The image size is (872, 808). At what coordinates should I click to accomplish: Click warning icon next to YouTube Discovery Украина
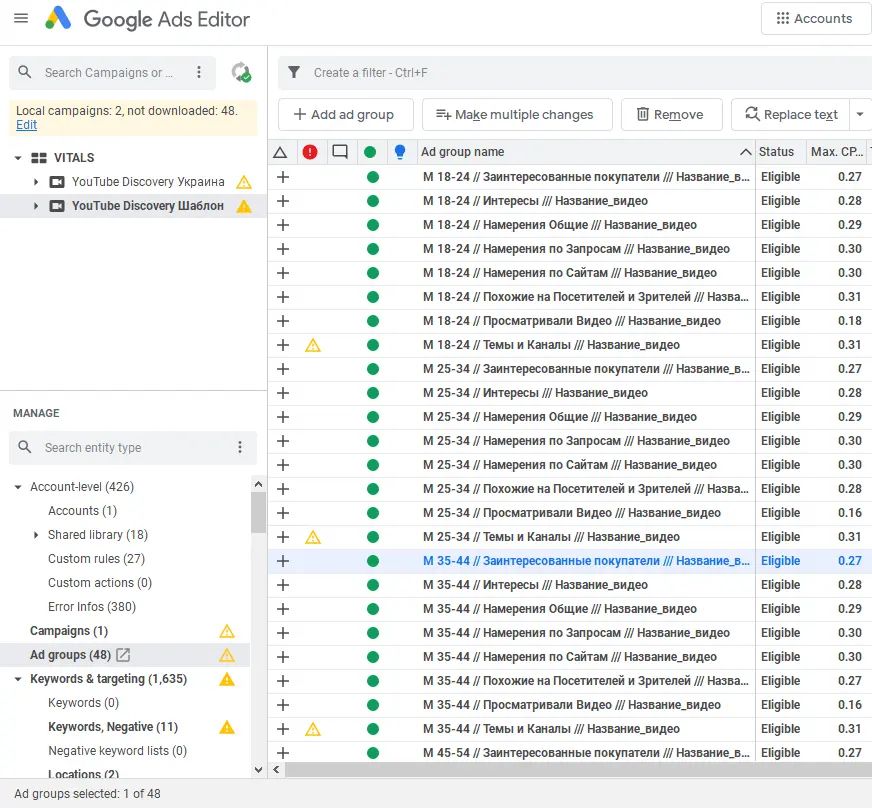tap(244, 182)
